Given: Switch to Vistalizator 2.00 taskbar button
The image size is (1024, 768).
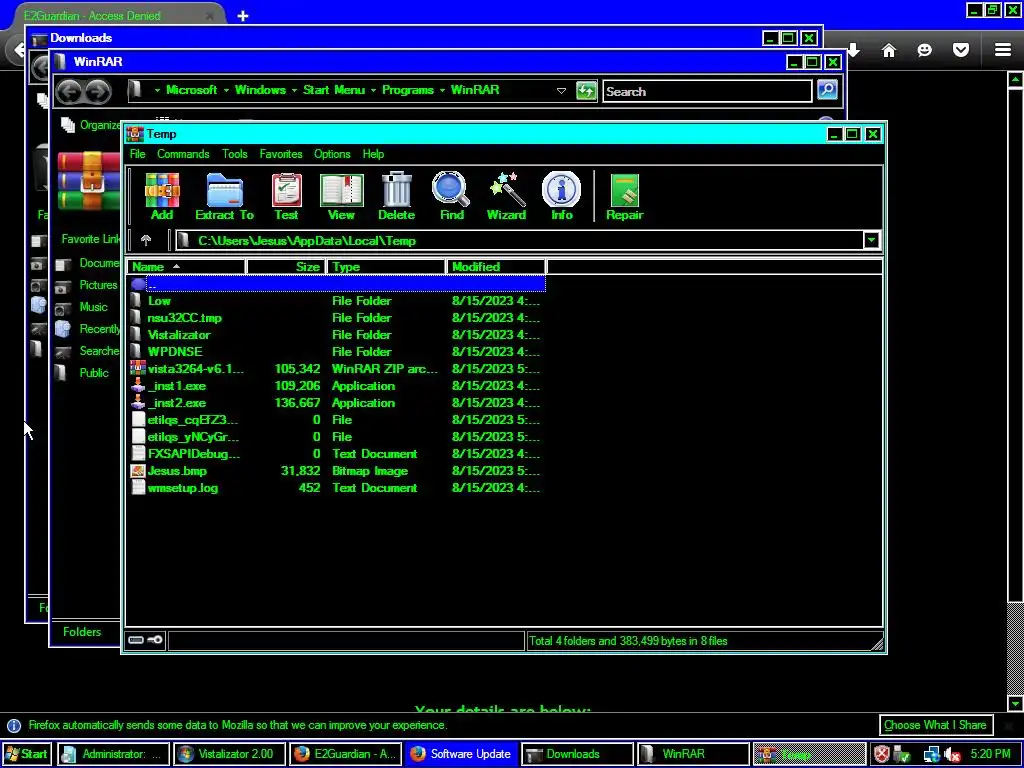Looking at the screenshot, I should point(229,754).
